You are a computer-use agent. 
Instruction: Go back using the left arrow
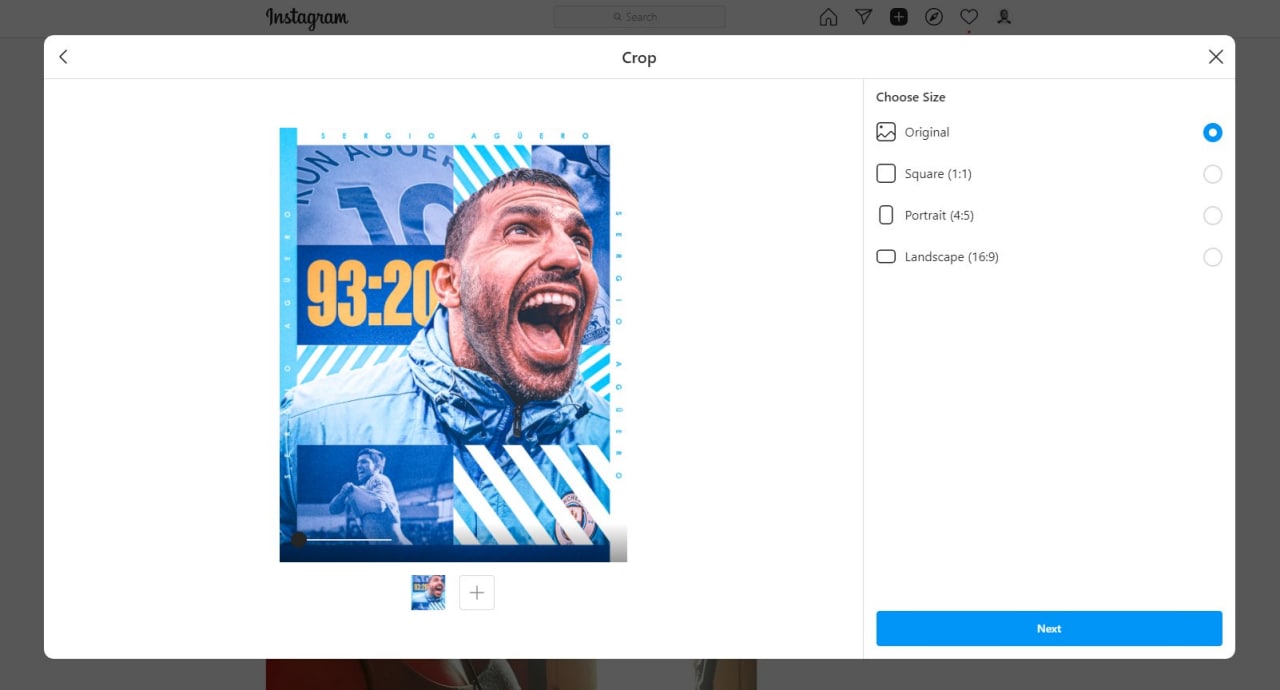(63, 57)
